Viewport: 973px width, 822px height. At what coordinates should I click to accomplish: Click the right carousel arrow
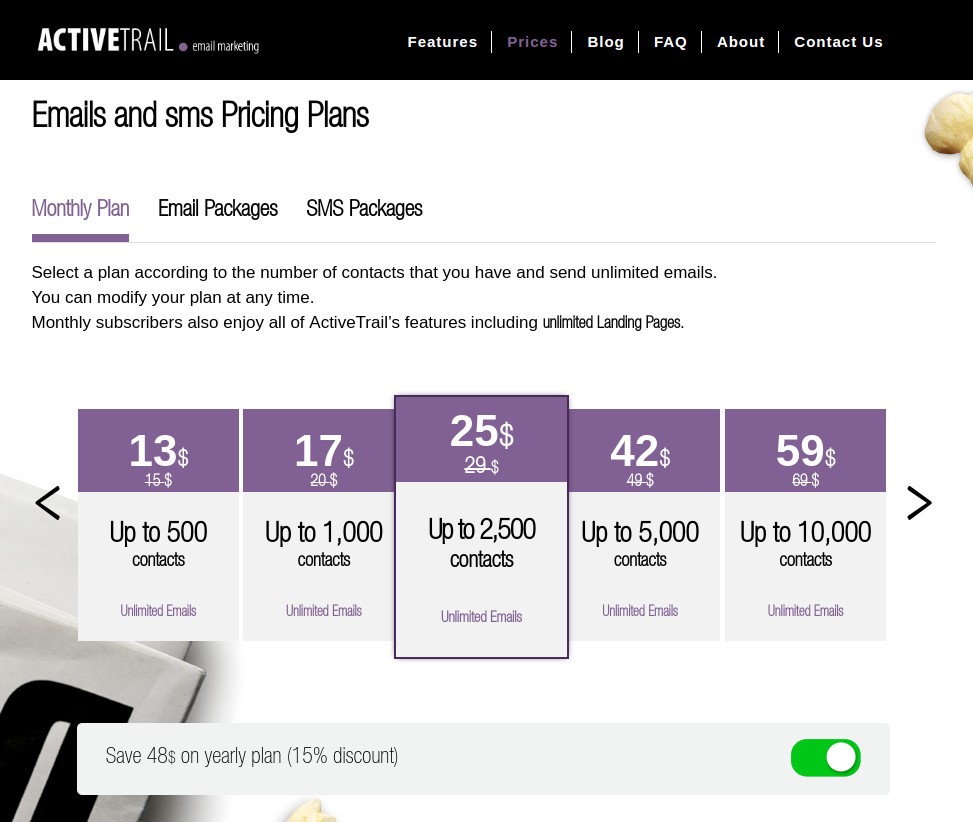click(919, 503)
